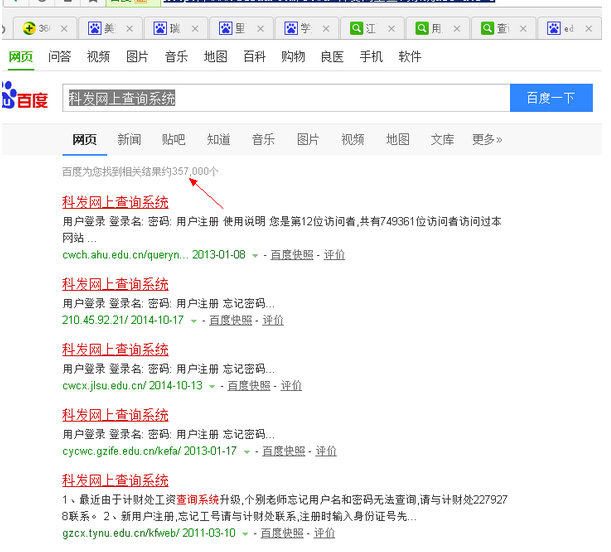Open 百度快照 for cycwc.gzife.edu.cn result

[284, 451]
